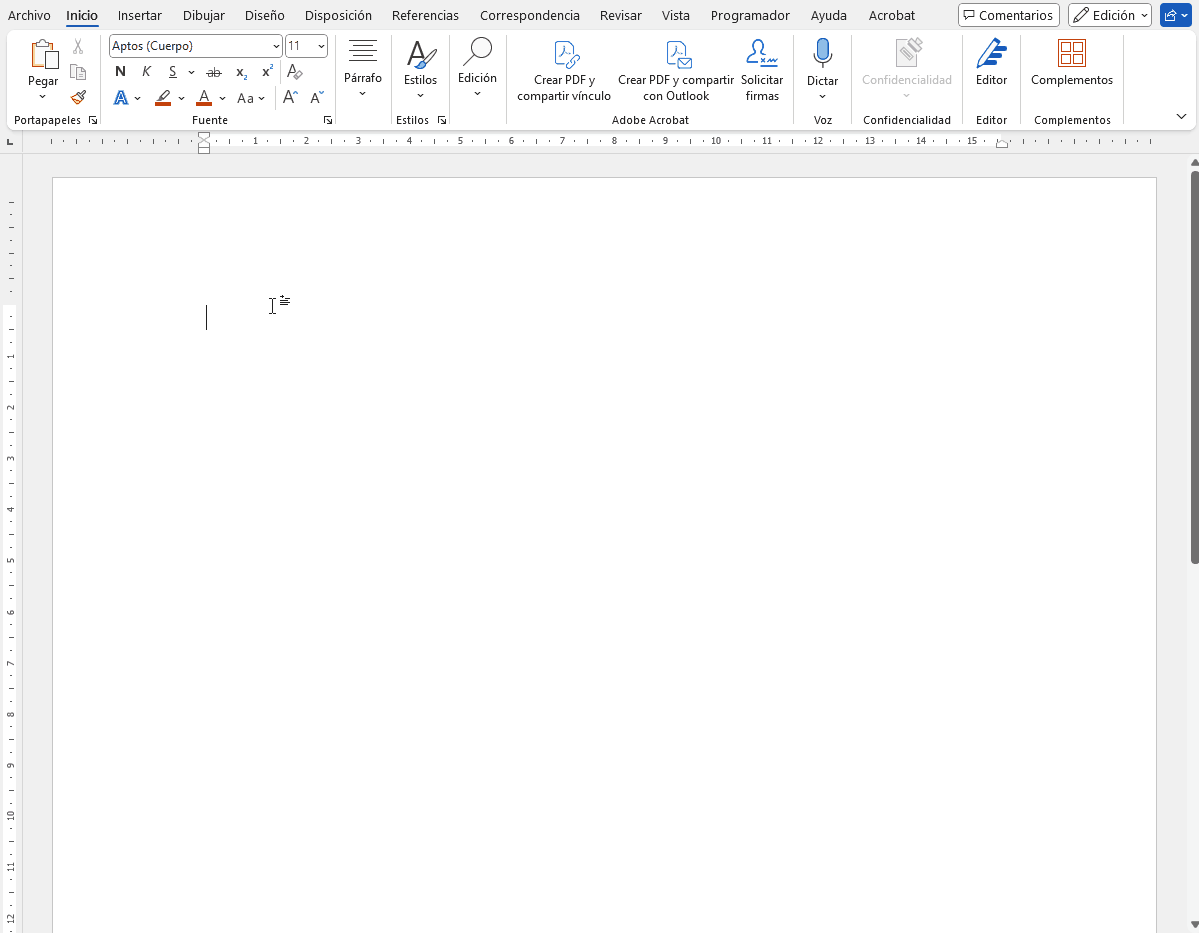Viewport: 1199px width, 933px height.
Task: Open the Referencias tab
Action: coord(425,16)
